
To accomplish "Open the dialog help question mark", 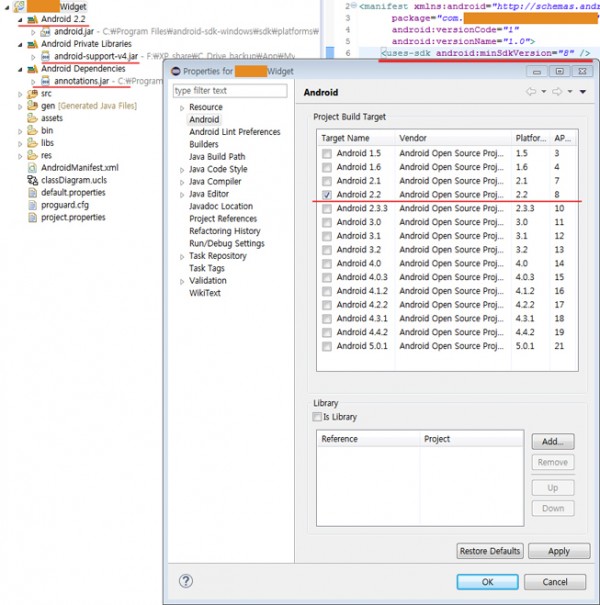I will click(186, 581).
